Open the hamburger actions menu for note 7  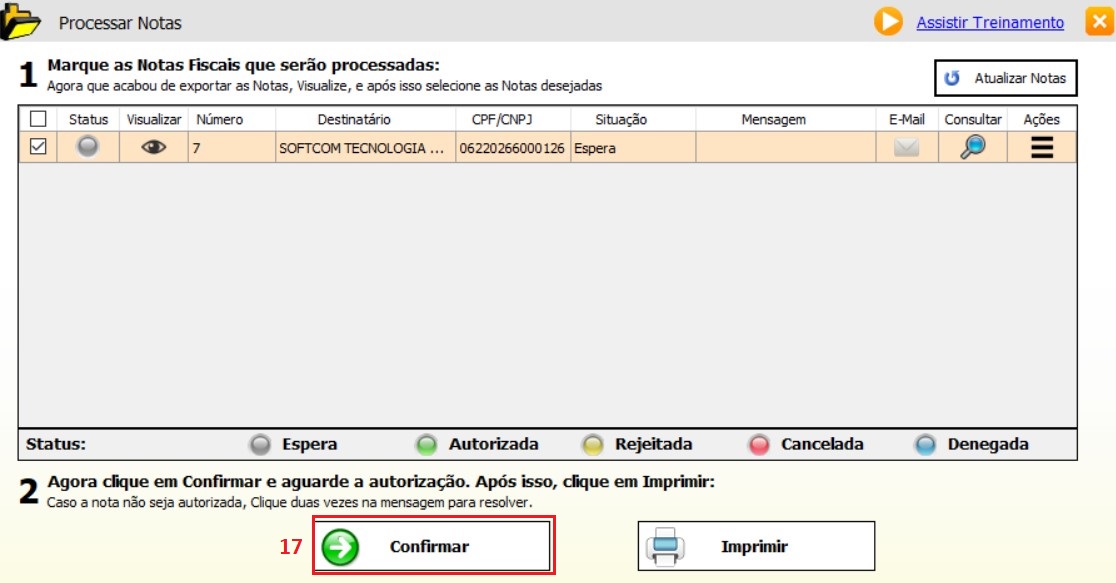point(1042,147)
